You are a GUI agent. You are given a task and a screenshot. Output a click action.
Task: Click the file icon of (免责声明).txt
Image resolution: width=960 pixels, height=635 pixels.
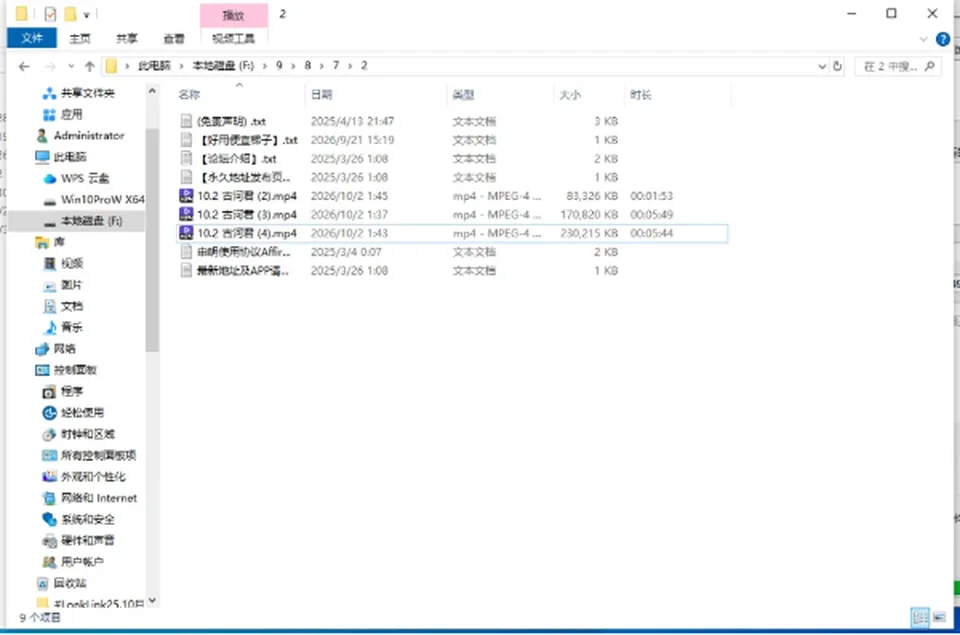[186, 121]
